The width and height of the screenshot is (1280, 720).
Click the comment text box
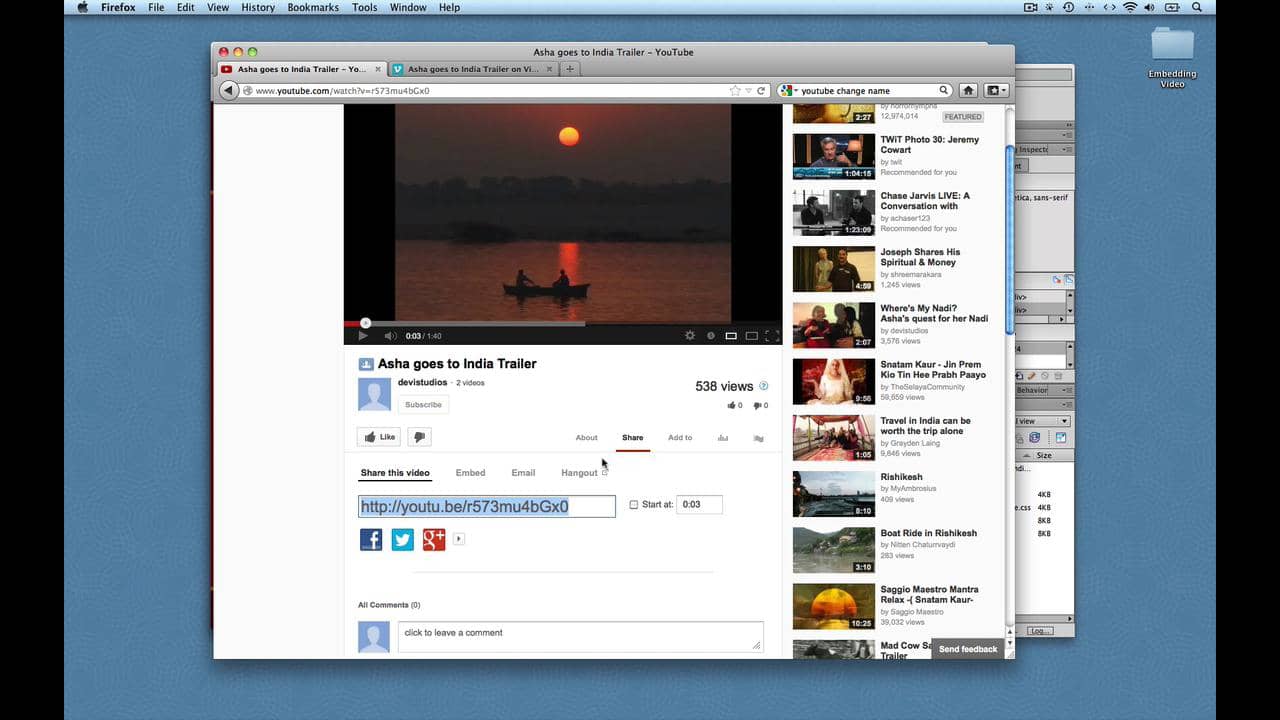pyautogui.click(x=581, y=637)
